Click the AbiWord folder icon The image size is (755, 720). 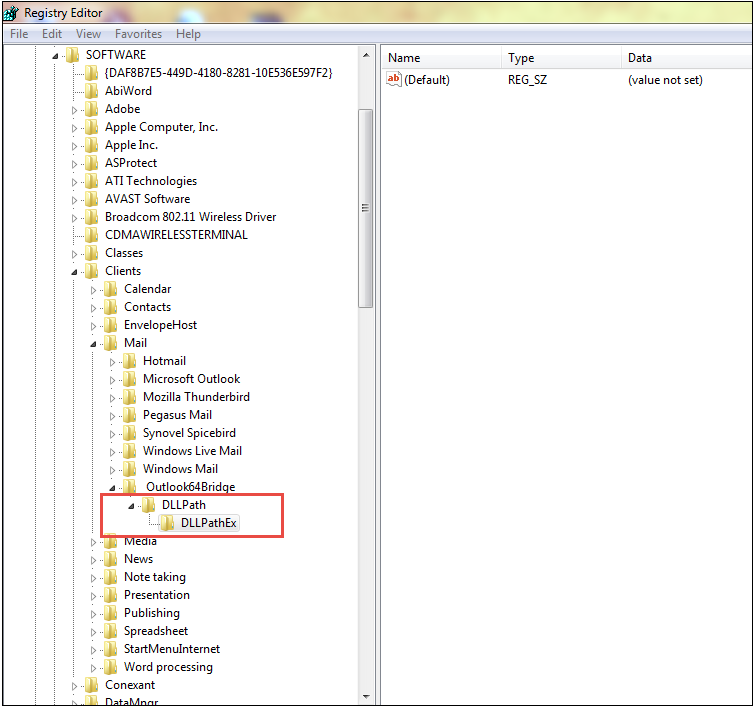pyautogui.click(x=91, y=91)
